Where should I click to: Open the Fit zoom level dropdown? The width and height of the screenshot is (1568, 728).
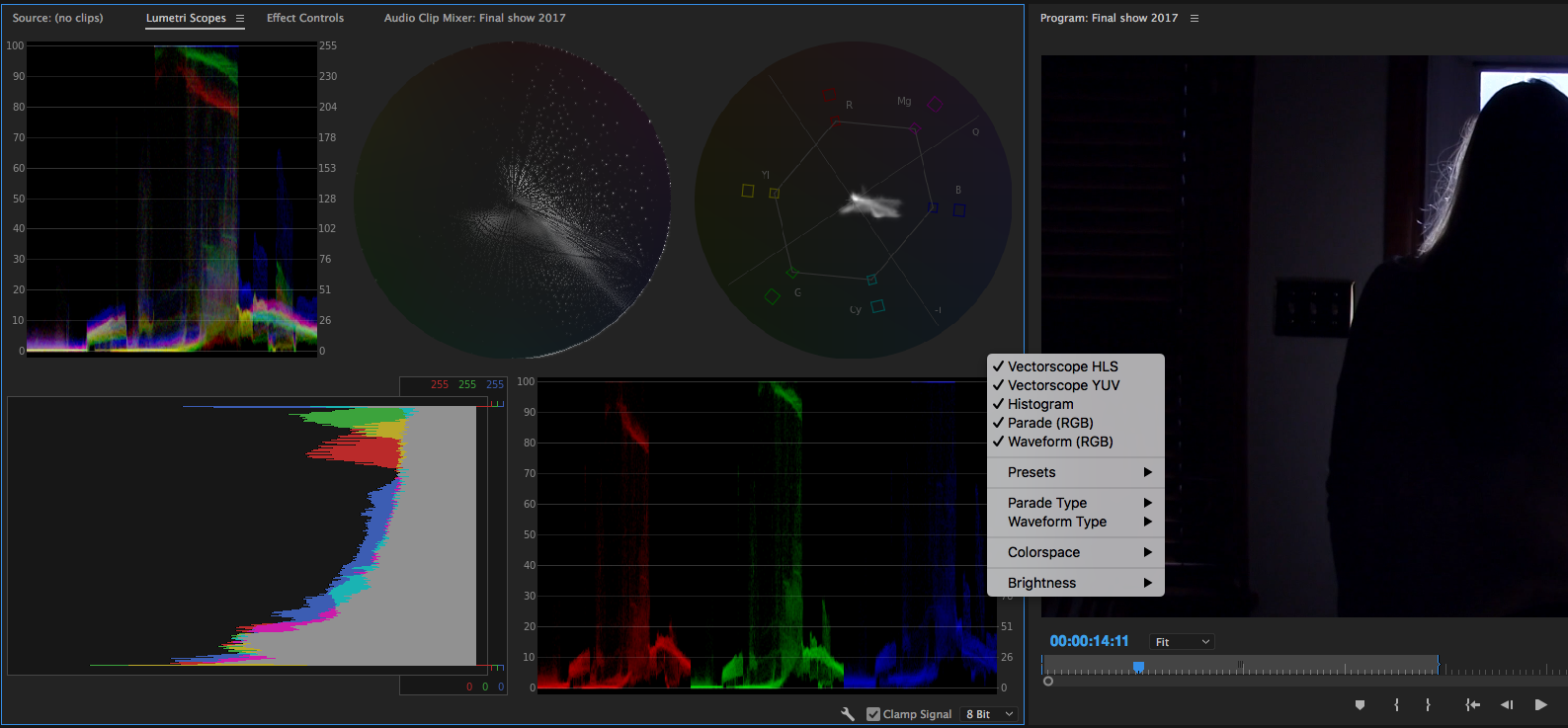point(1182,642)
